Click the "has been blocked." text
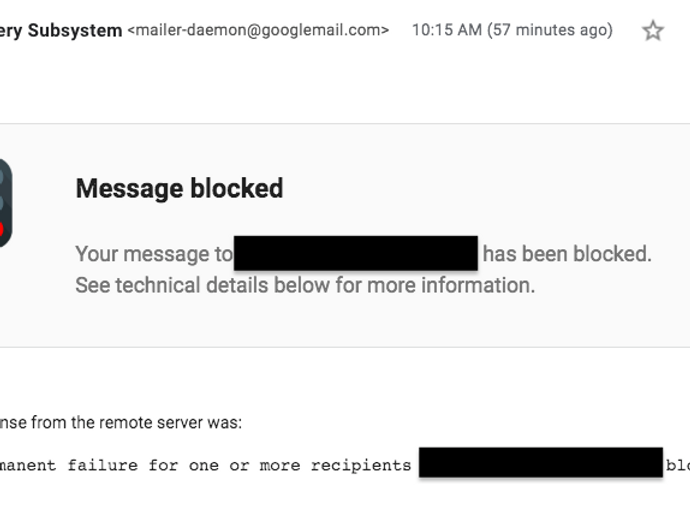 point(566,254)
